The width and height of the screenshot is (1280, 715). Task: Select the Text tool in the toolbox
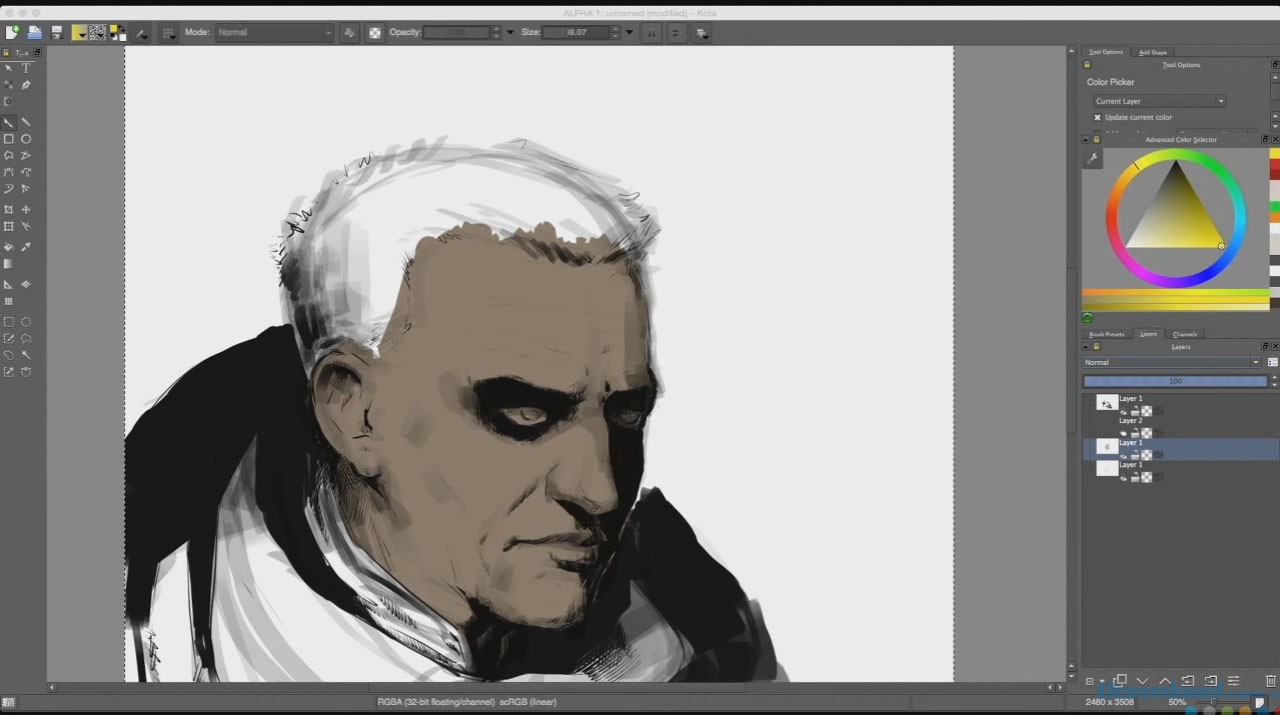pyautogui.click(x=26, y=68)
